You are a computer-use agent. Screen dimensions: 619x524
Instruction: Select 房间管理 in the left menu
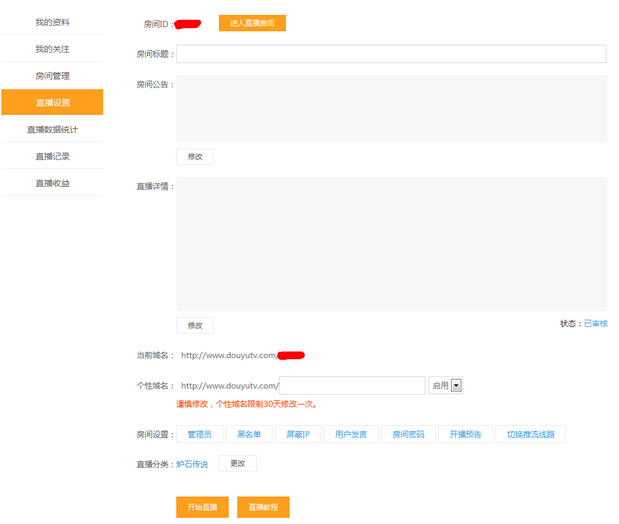52,75
